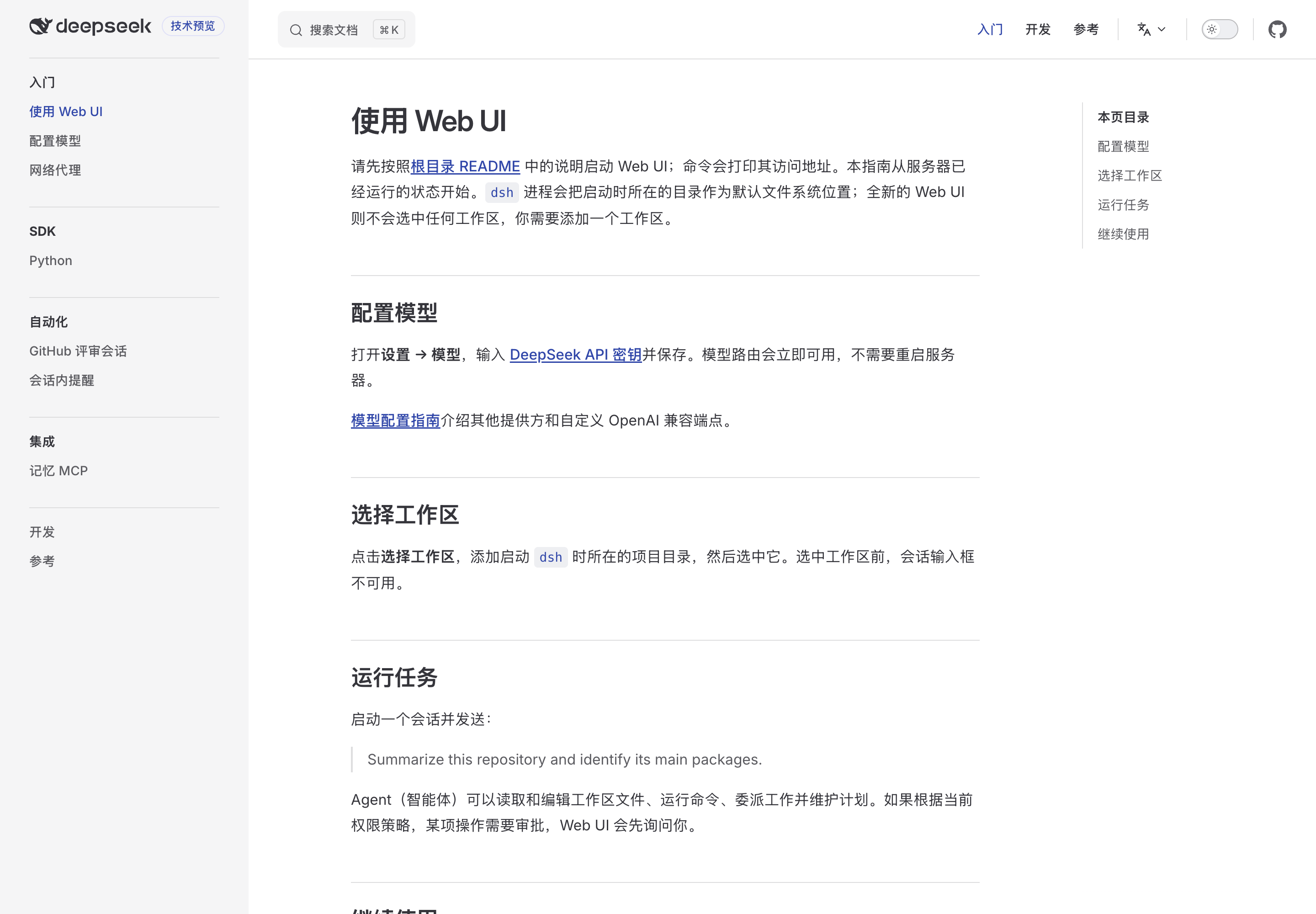Viewport: 1316px width, 914px height.
Task: Click the 技术预览 badge
Action: 193,26
